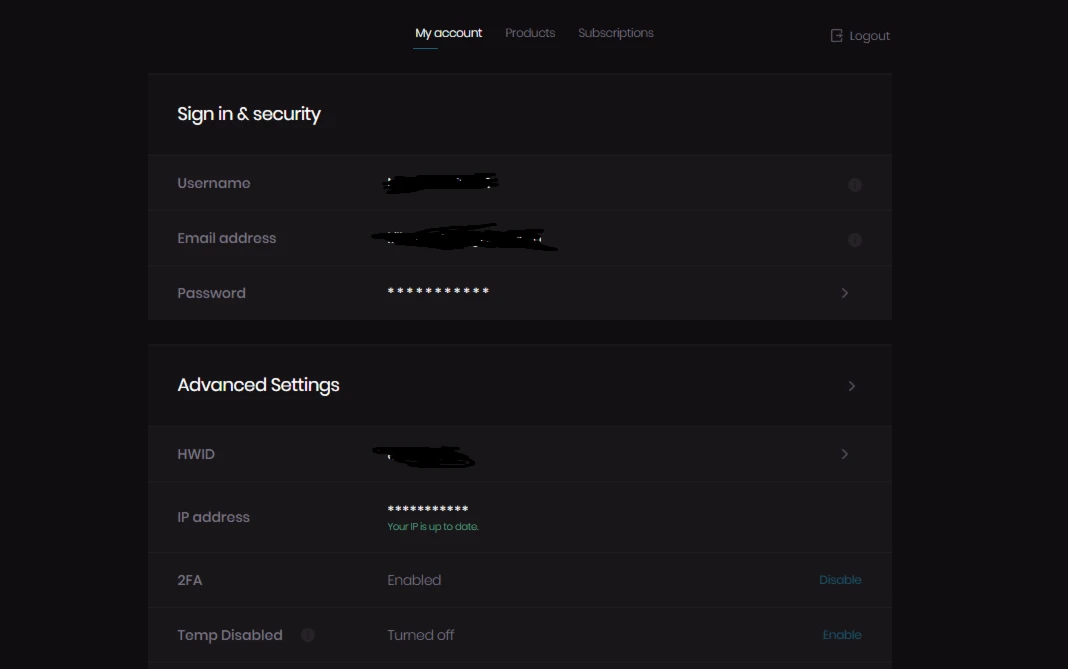Go to the Subscriptions tab

616,33
